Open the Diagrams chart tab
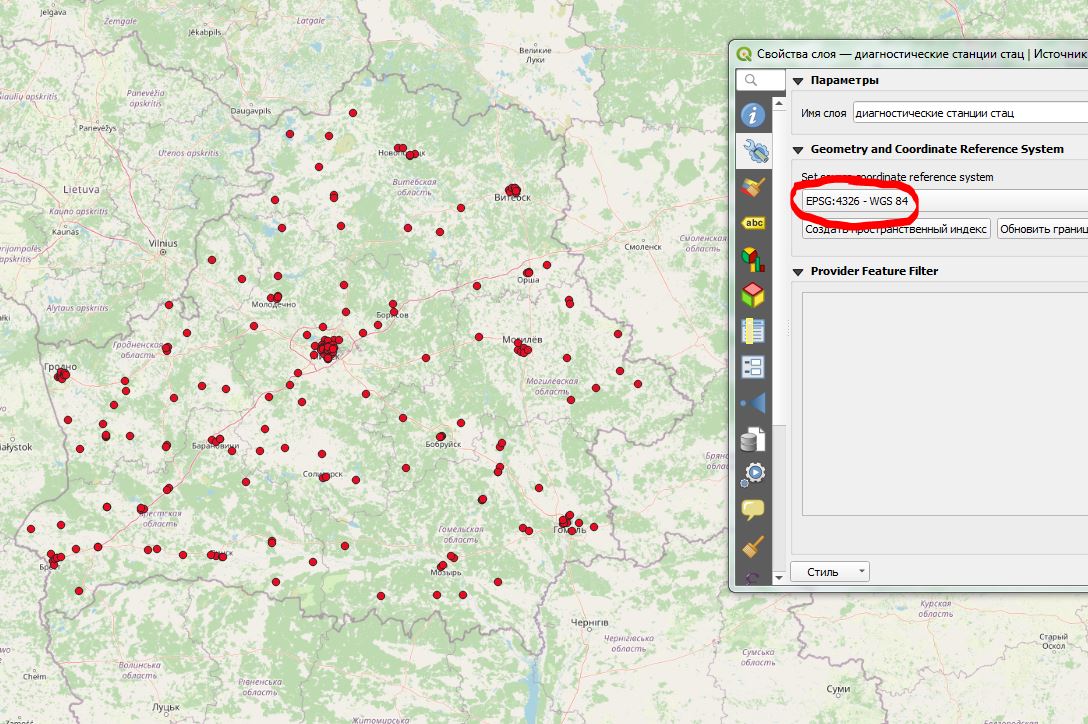The width and height of the screenshot is (1088, 724). point(753,260)
